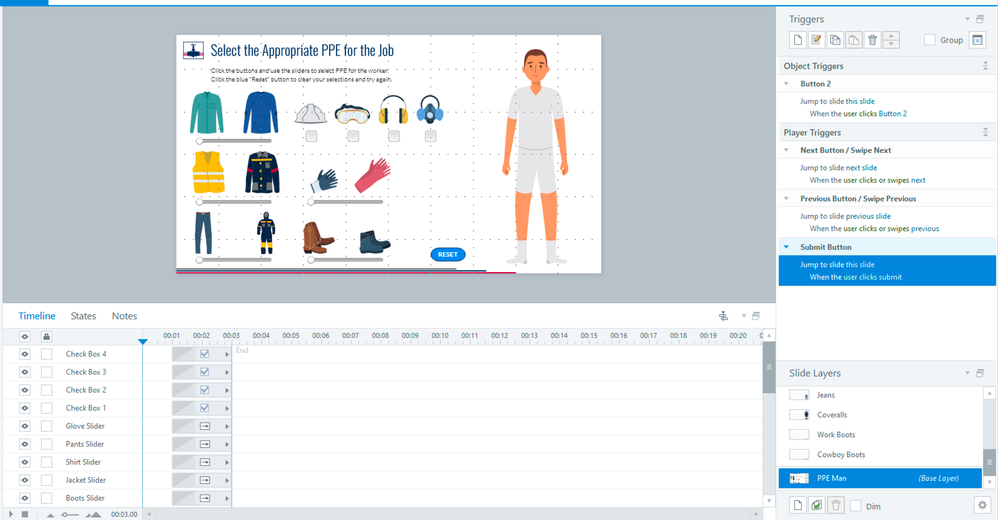Image resolution: width=998 pixels, height=520 pixels.
Task: Undock the Slide Layers panel
Action: [x=980, y=373]
